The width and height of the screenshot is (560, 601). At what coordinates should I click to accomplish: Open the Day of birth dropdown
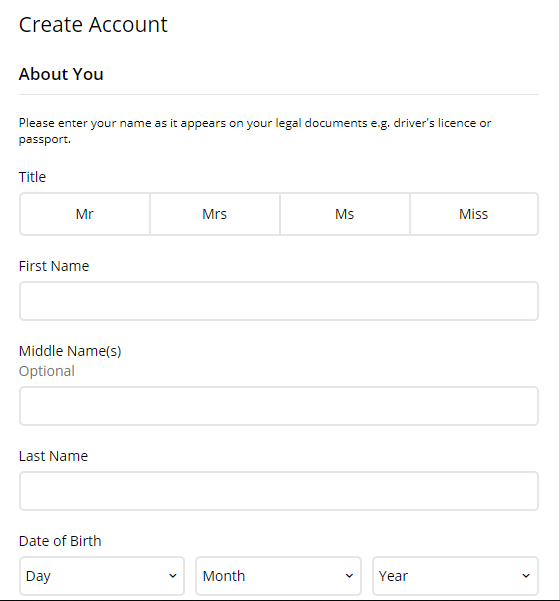[102, 576]
